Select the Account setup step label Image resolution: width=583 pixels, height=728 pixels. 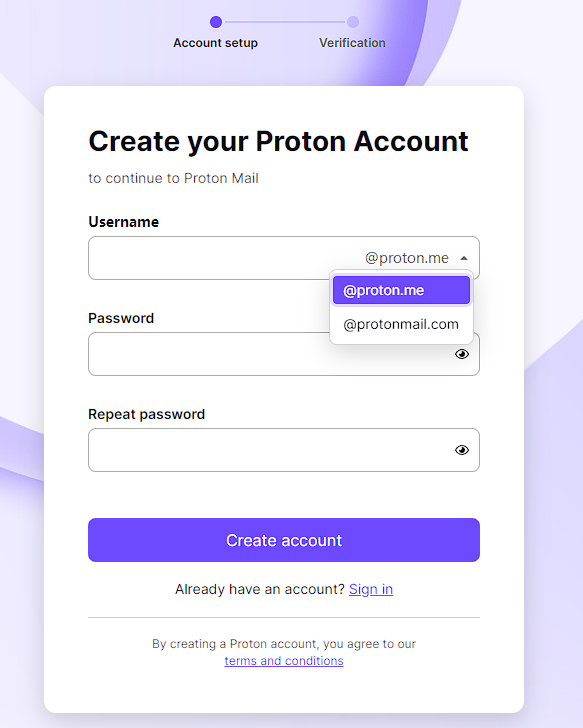pos(215,43)
